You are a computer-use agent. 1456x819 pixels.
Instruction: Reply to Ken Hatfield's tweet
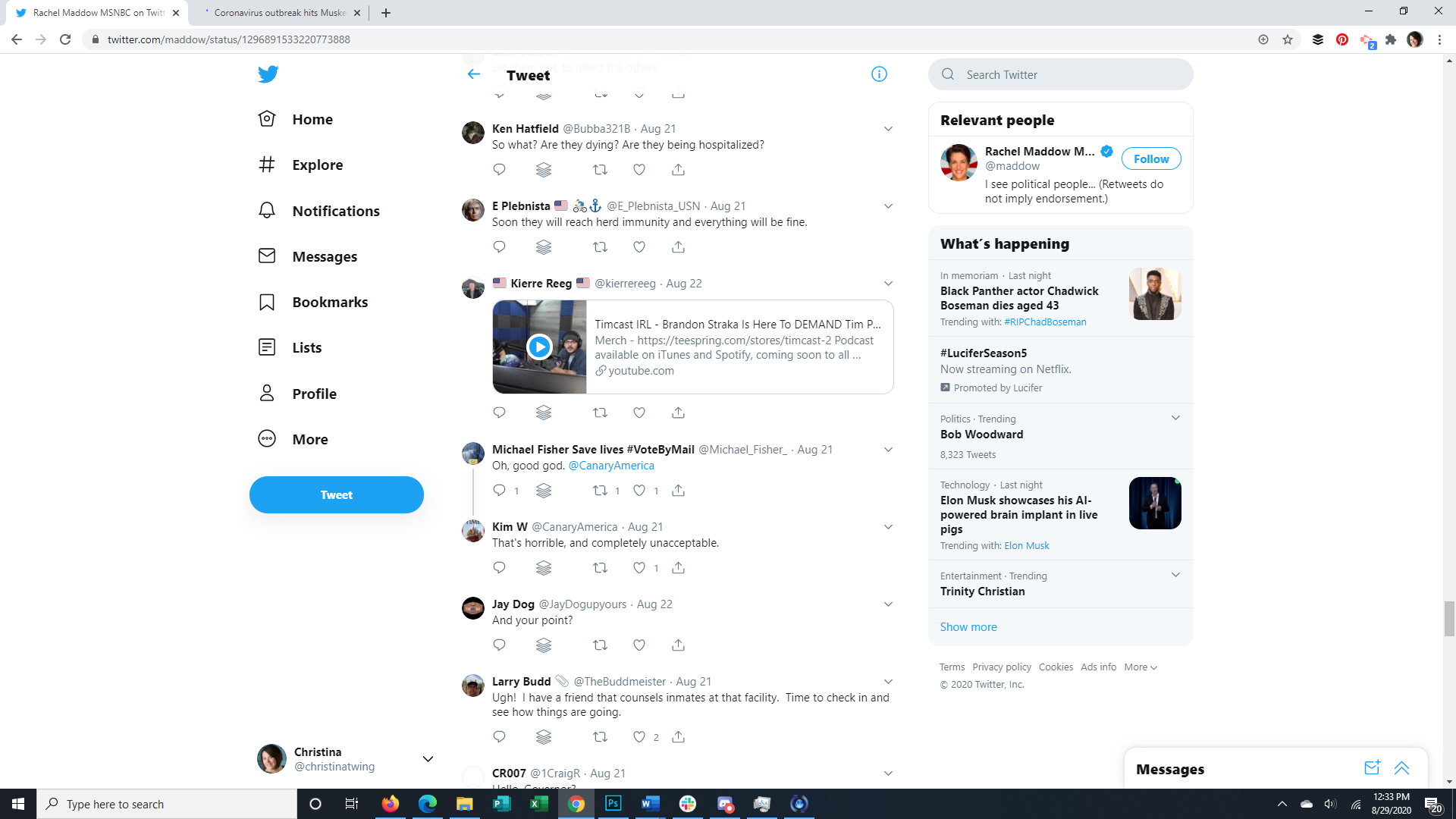pyautogui.click(x=499, y=170)
